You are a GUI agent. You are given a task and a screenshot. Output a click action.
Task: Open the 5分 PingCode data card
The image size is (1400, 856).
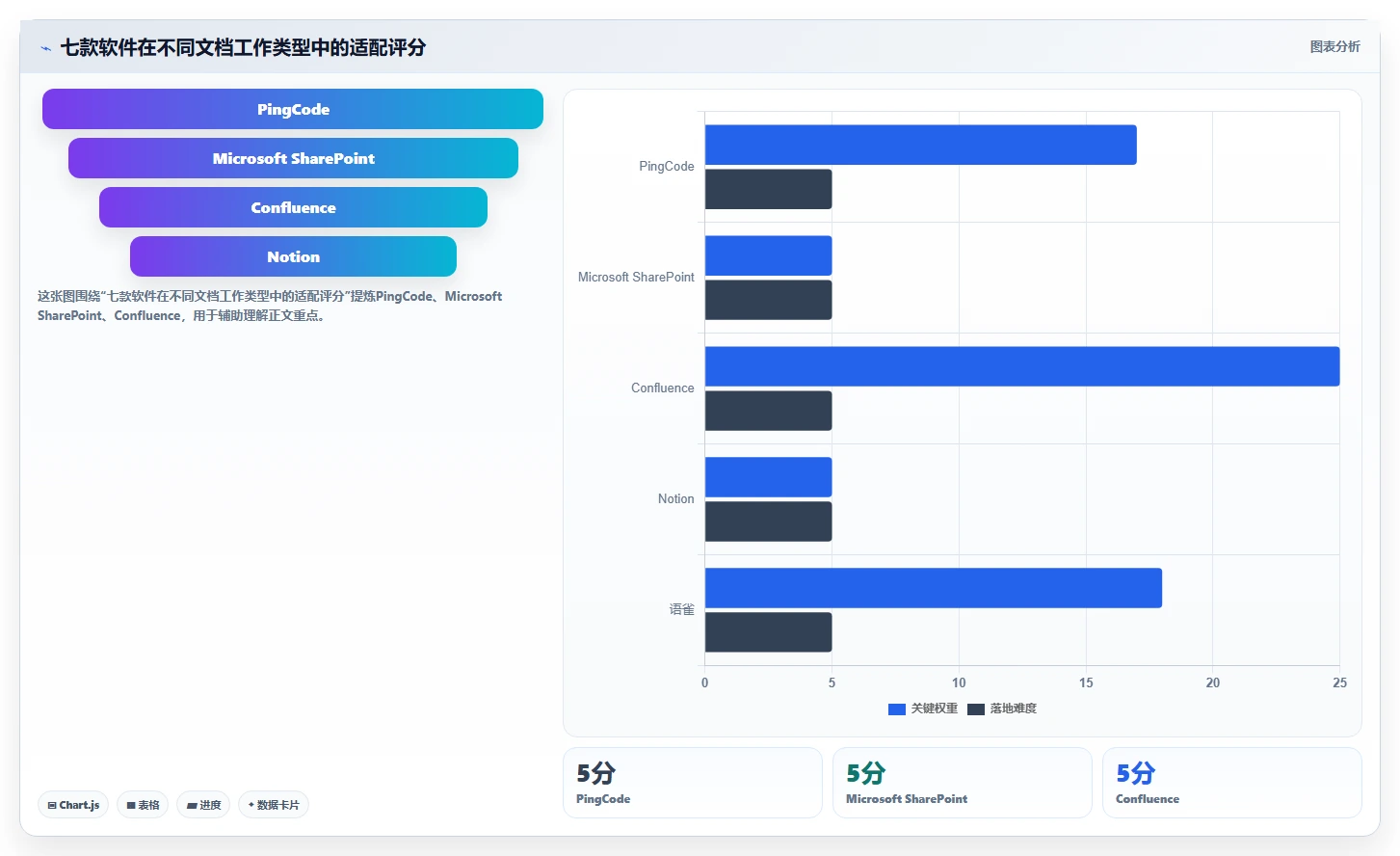pyautogui.click(x=693, y=783)
